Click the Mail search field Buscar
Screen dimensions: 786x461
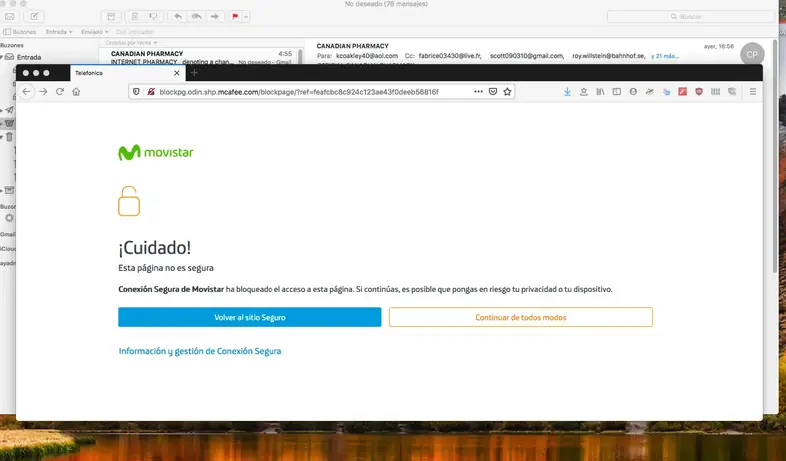coord(691,17)
